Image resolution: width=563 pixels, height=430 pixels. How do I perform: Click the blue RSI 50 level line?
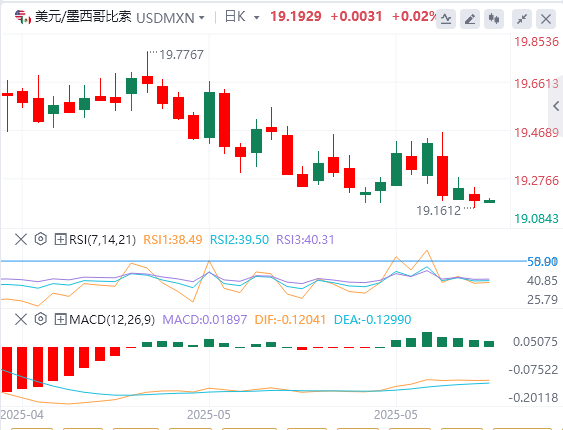click(x=264, y=261)
